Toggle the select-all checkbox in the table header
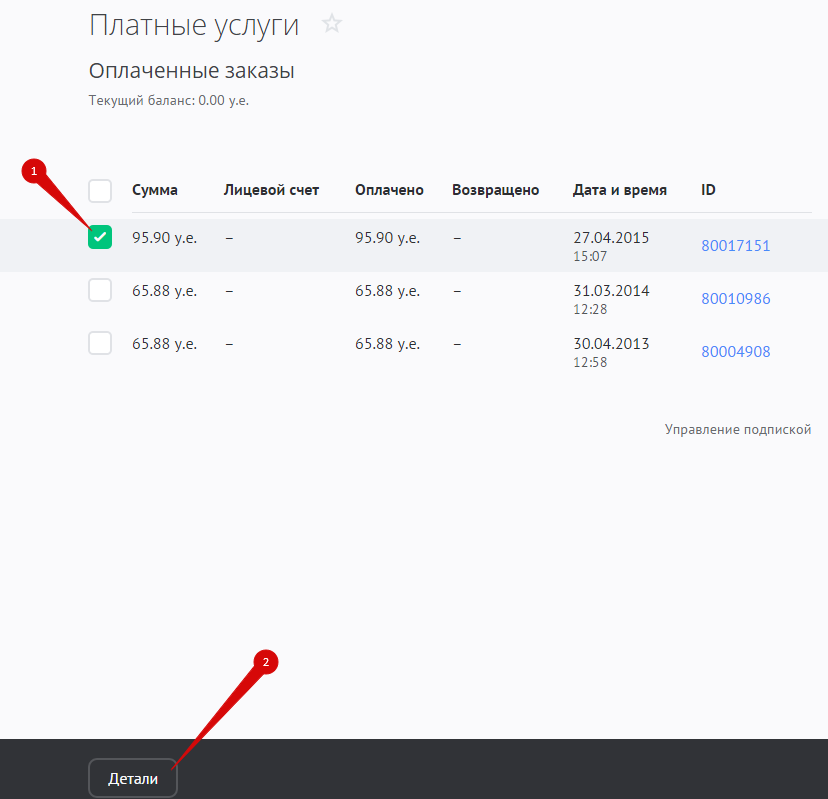 pyautogui.click(x=100, y=191)
